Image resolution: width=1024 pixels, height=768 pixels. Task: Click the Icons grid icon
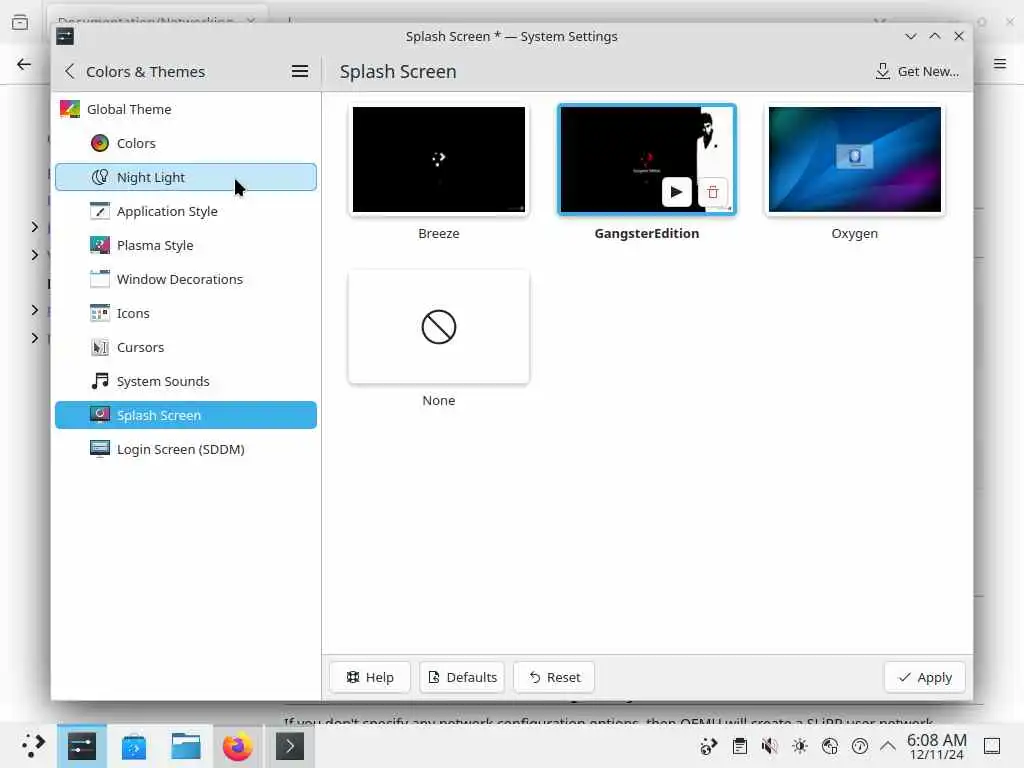pos(100,313)
